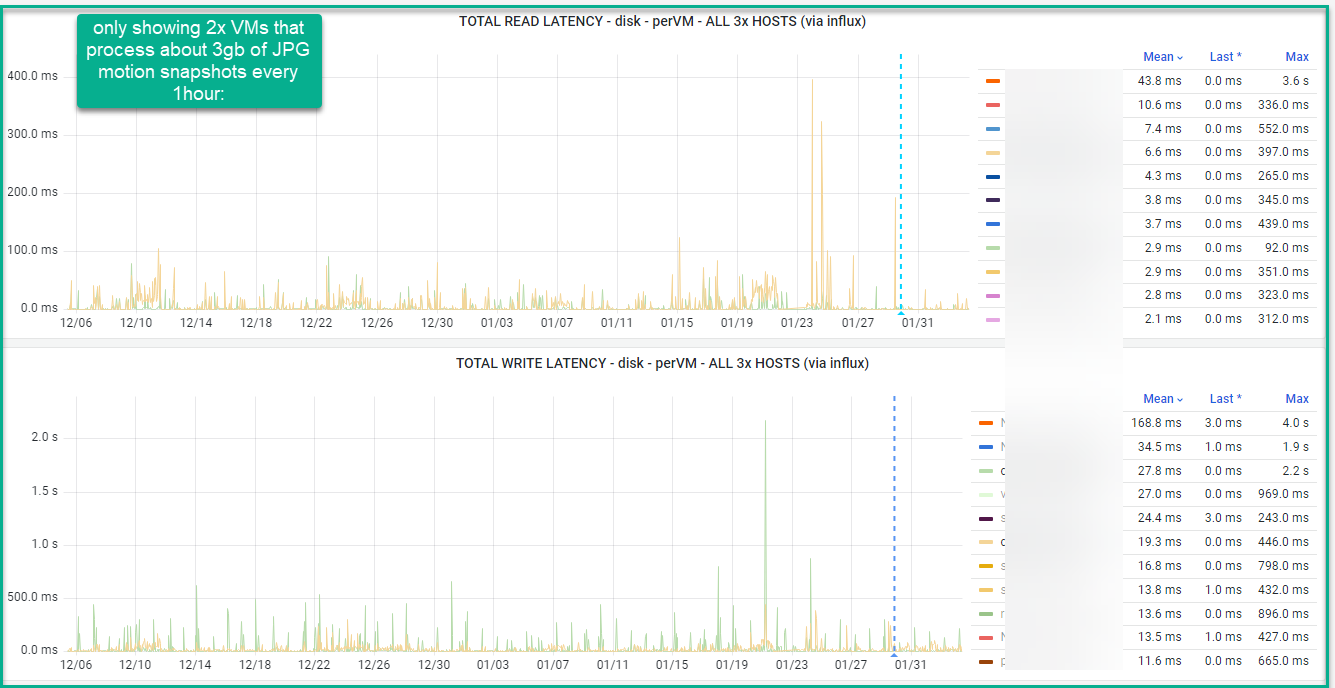Image resolution: width=1335 pixels, height=688 pixels.
Task: Click the yellow swatch in the 351.0 ms max row
Action: coord(992,272)
